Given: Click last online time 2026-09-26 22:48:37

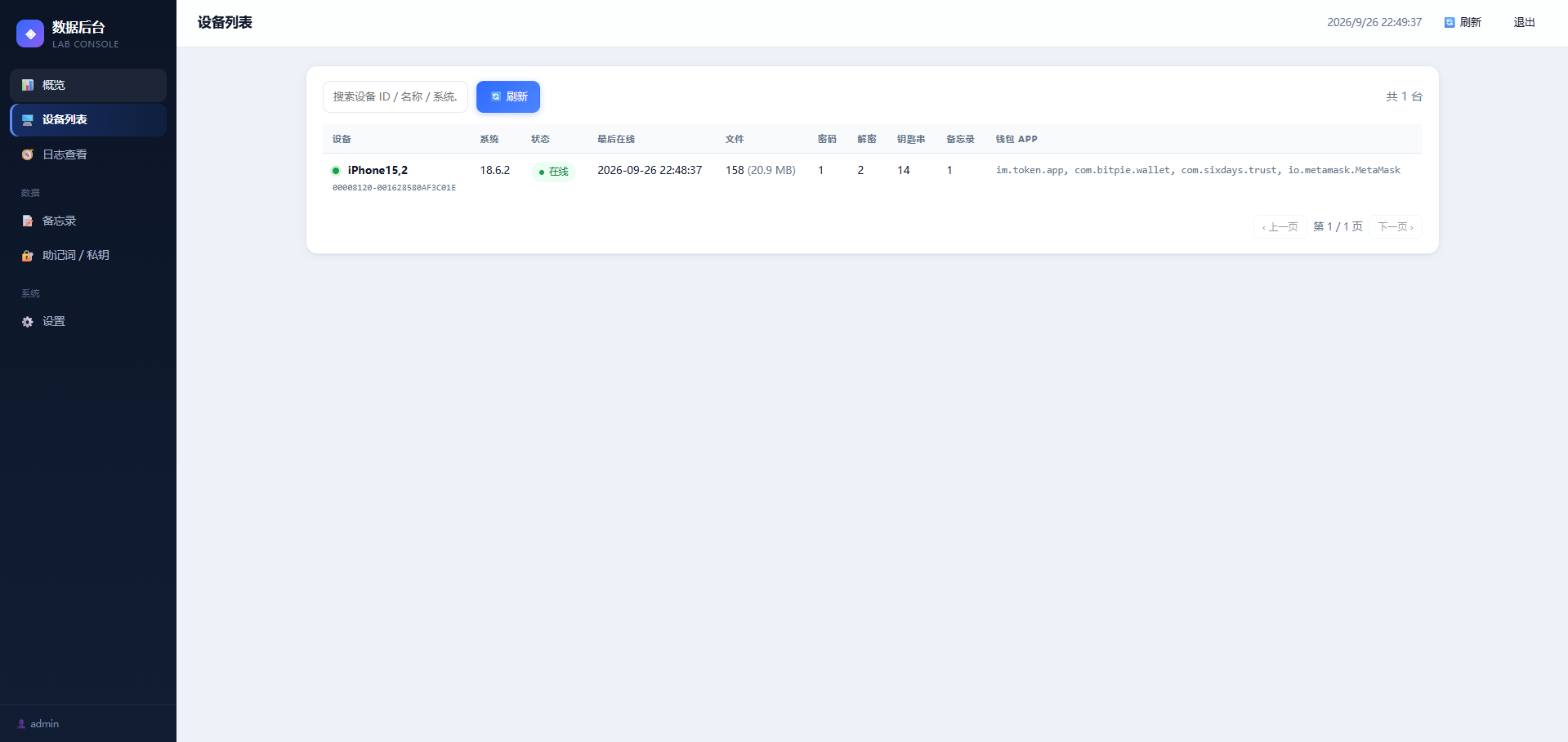Looking at the screenshot, I should 650,170.
